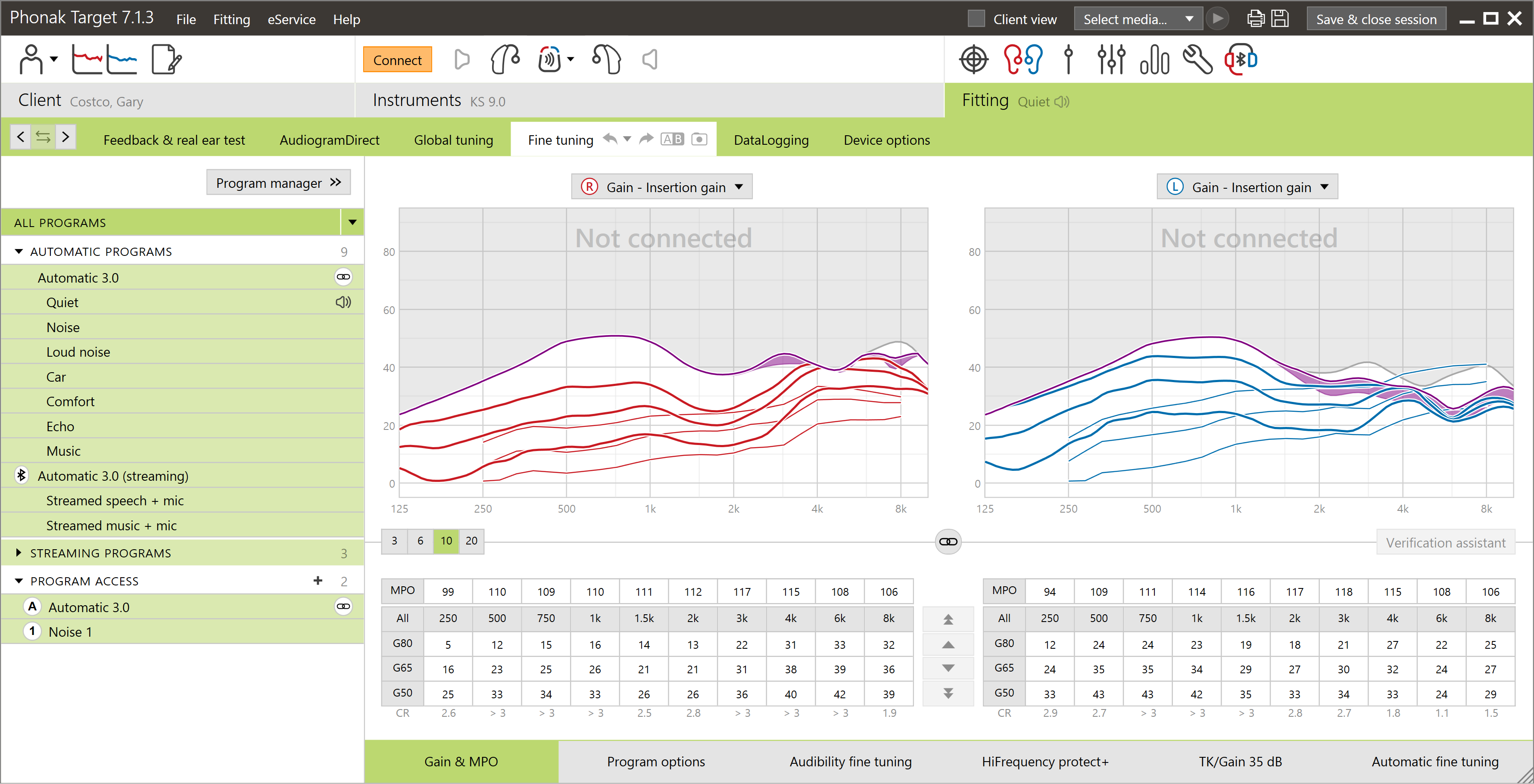This screenshot has height=784, width=1534.
Task: Expand the Streaming Programs section
Action: [x=19, y=553]
